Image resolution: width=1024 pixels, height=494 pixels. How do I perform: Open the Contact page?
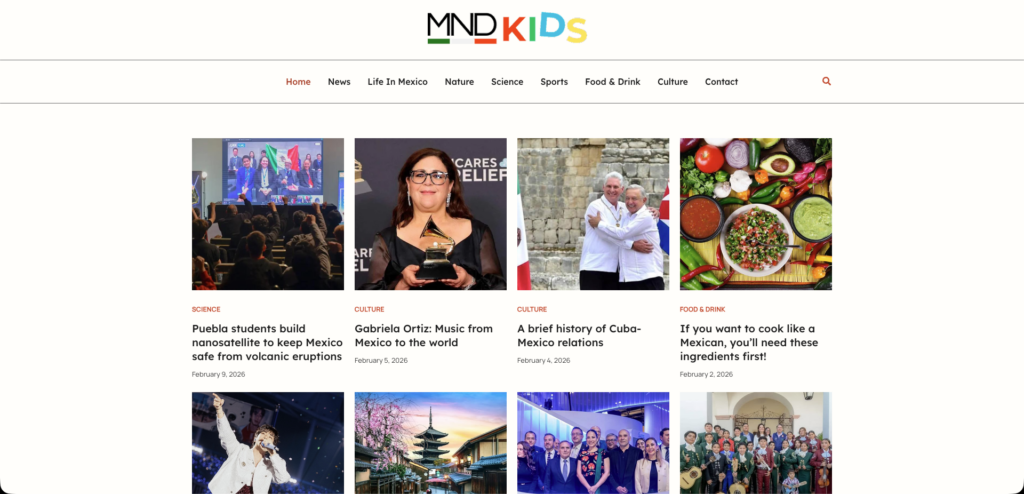721,82
